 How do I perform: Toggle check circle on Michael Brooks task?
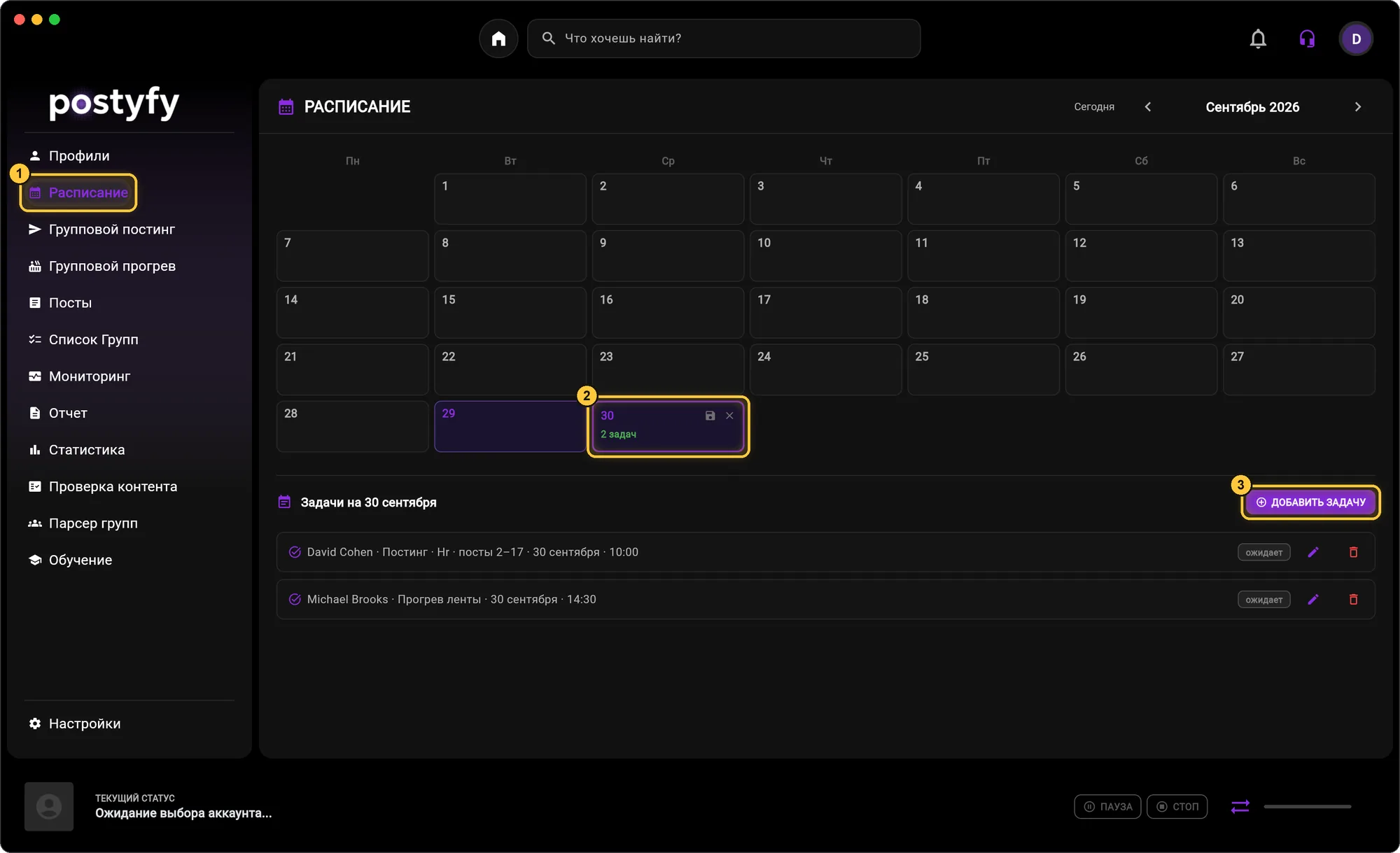coord(295,599)
